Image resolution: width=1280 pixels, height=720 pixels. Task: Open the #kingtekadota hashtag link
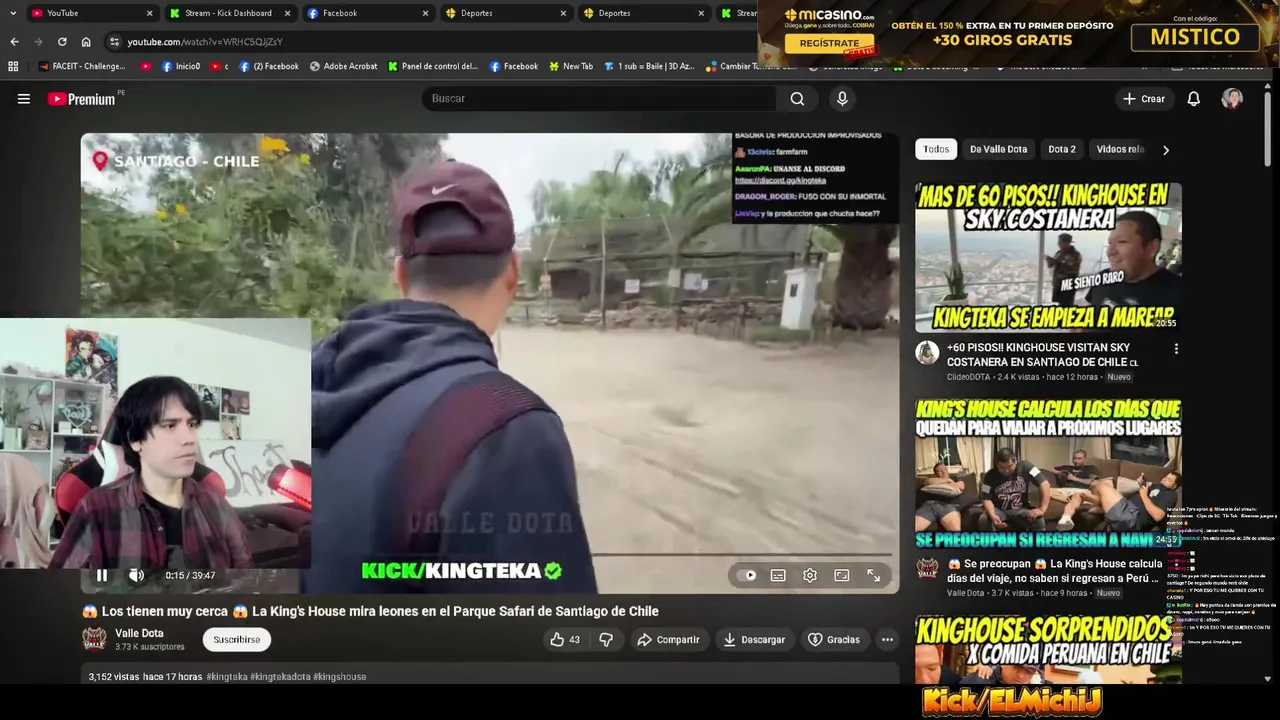[280, 677]
